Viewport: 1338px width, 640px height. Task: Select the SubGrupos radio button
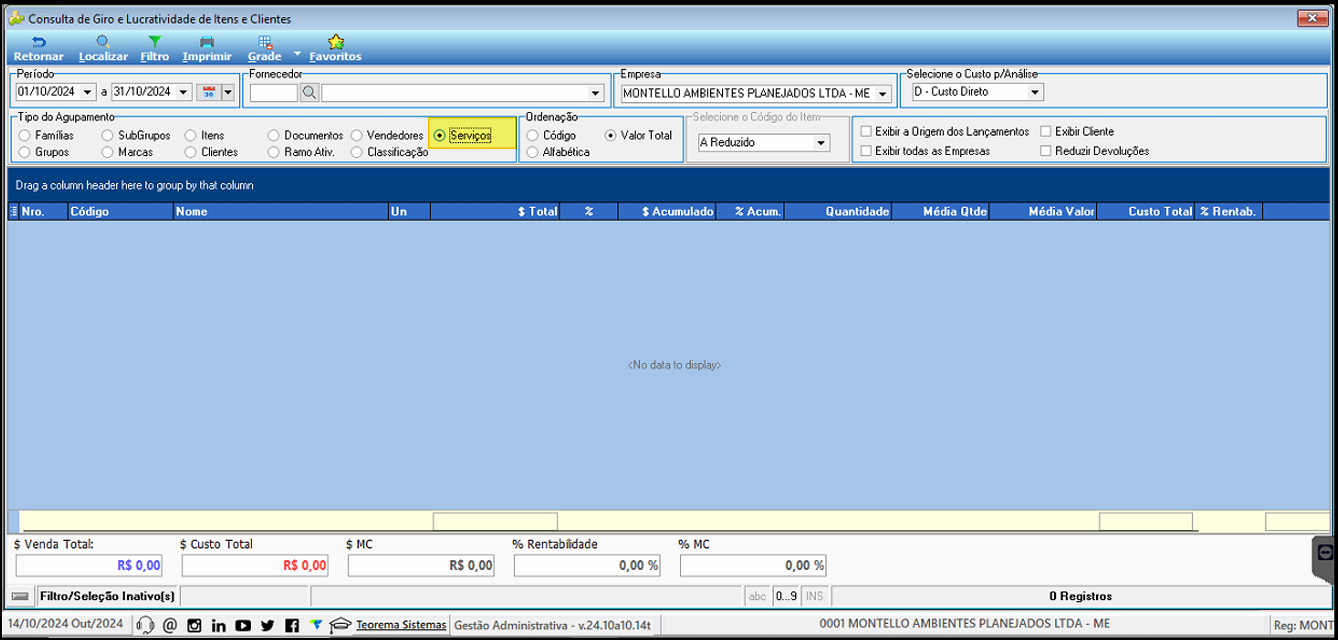tap(108, 135)
